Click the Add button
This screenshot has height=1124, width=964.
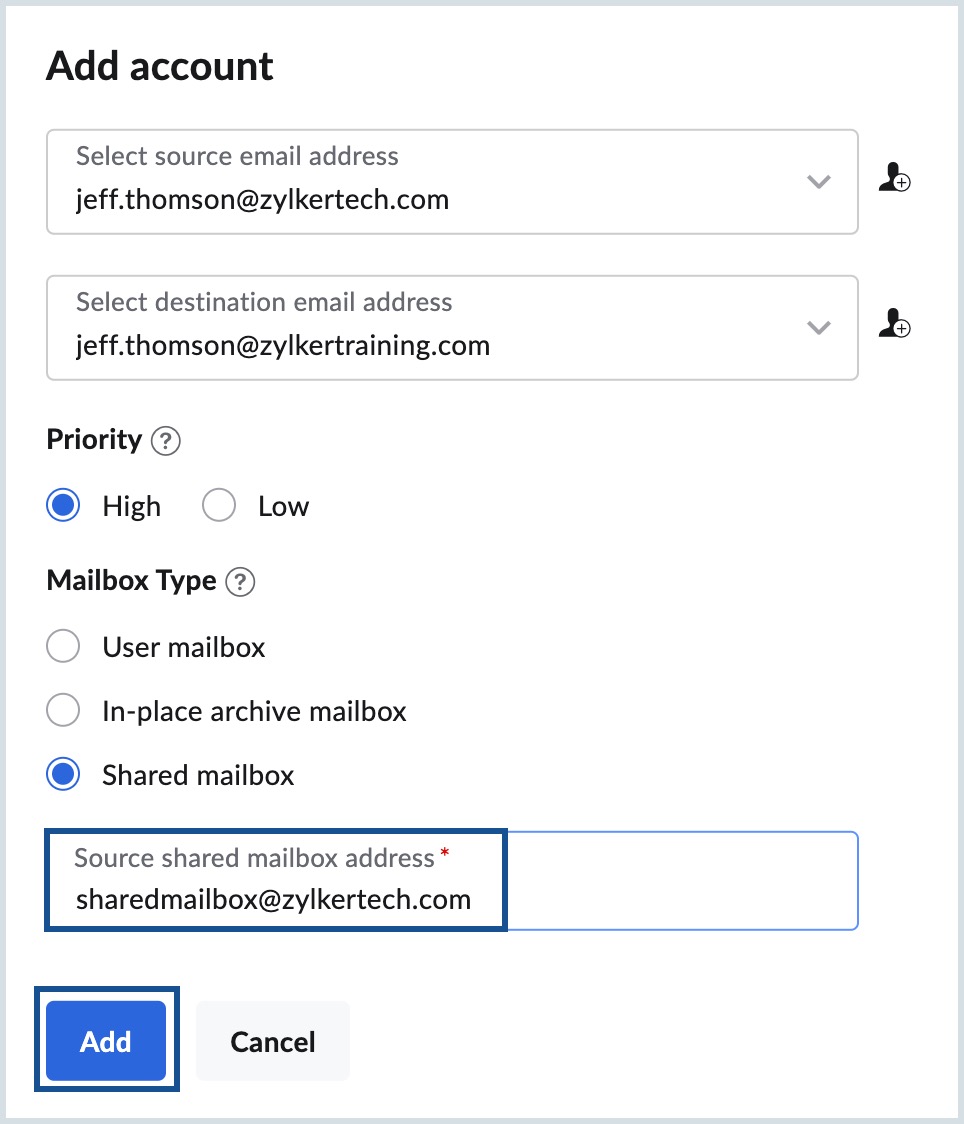coord(105,1040)
